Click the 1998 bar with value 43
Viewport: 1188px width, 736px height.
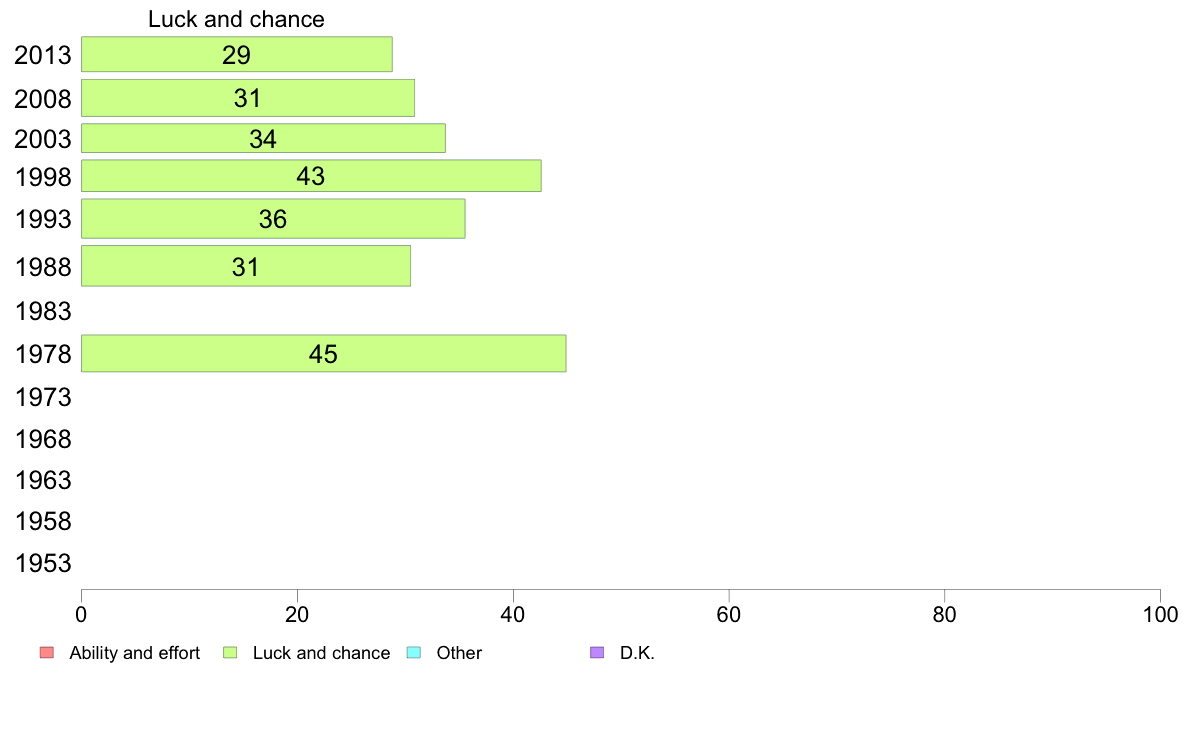[311, 176]
